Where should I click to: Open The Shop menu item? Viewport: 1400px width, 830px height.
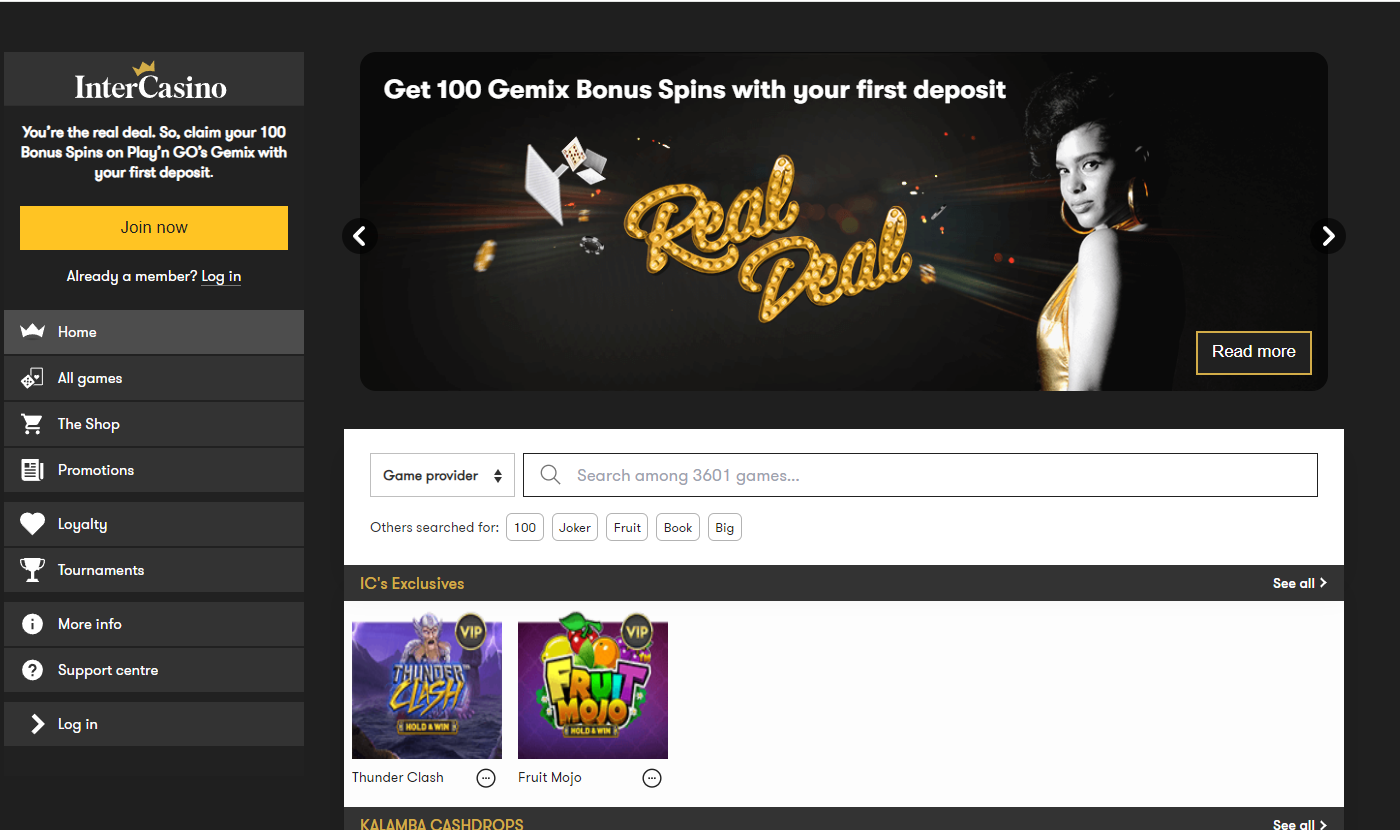click(154, 424)
